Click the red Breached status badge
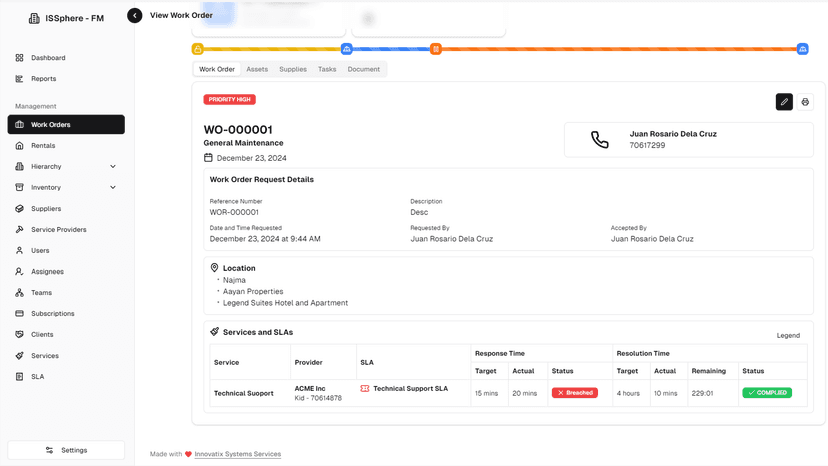 coord(575,393)
